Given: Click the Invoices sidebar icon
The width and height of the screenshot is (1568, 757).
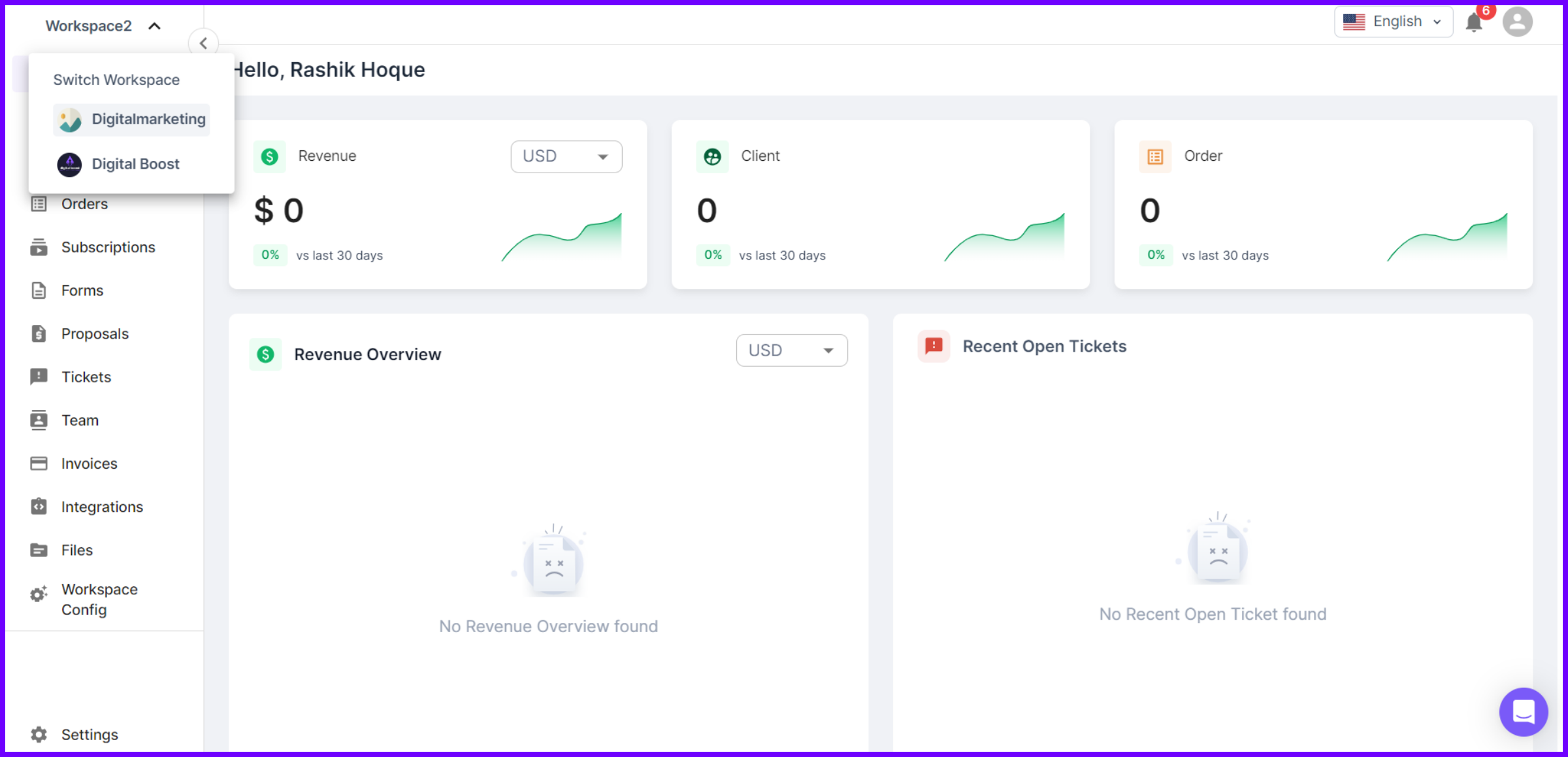Looking at the screenshot, I should tap(39, 463).
